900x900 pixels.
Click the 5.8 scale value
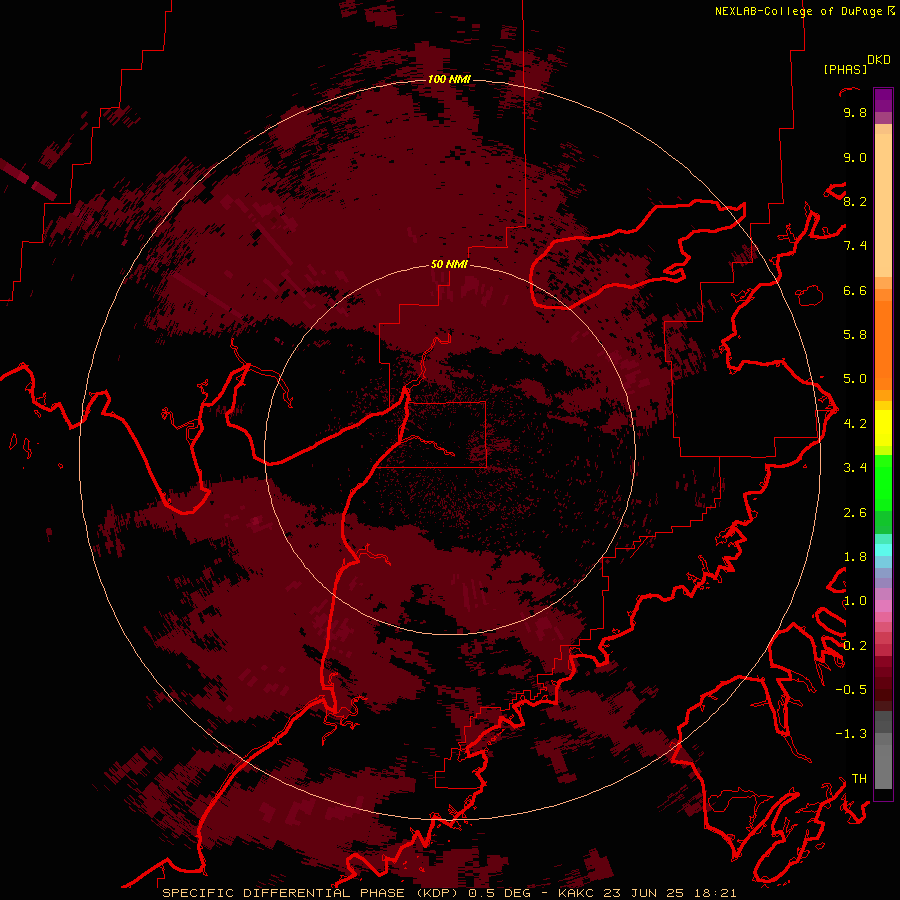click(x=855, y=335)
